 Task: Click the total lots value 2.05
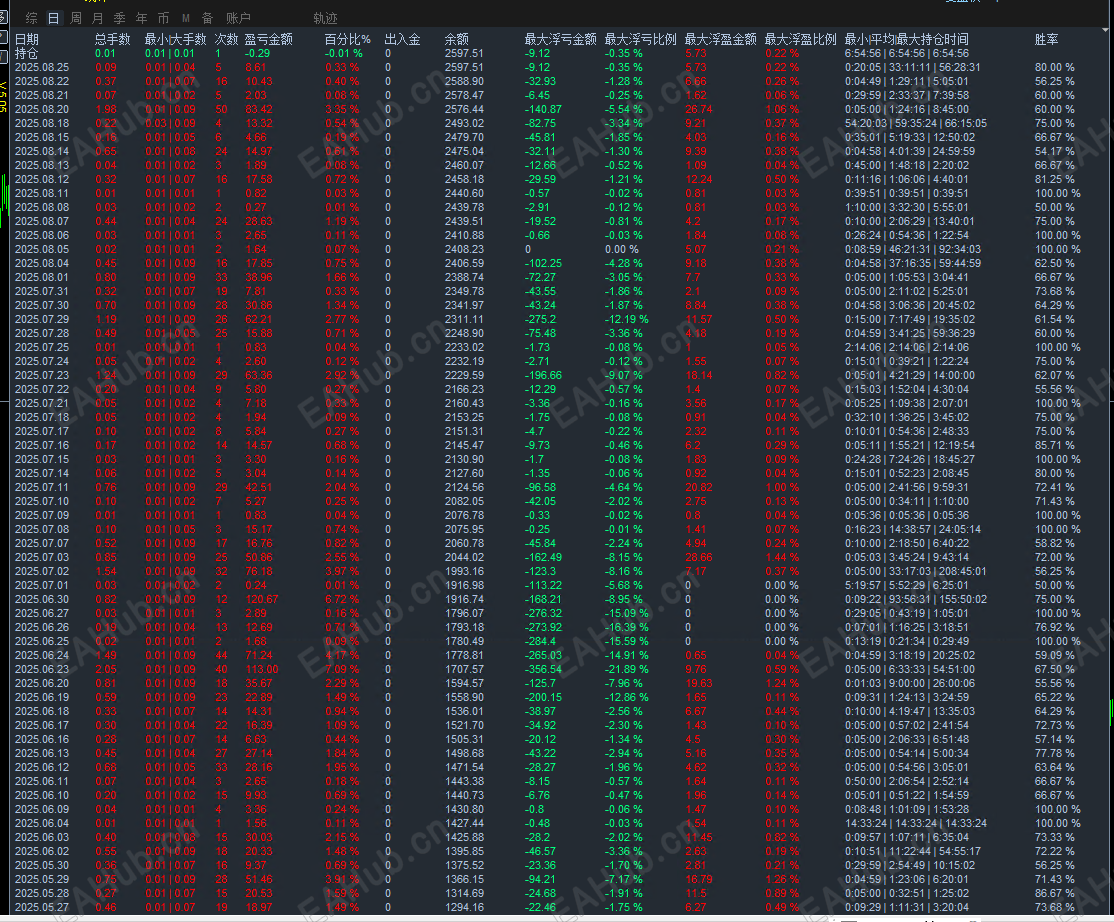pyautogui.click(x=106, y=669)
